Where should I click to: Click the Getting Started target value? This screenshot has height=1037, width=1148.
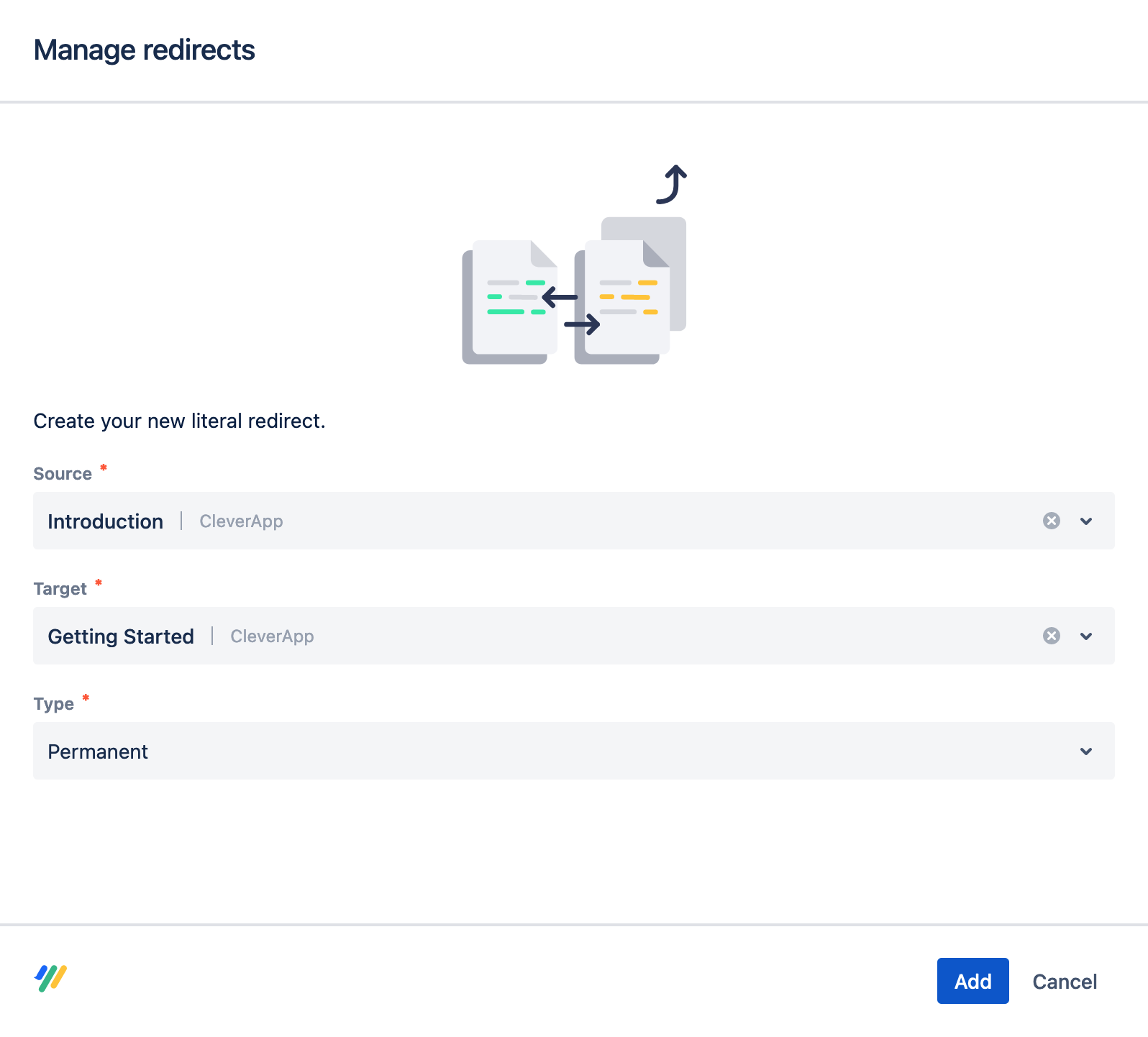tap(121, 636)
